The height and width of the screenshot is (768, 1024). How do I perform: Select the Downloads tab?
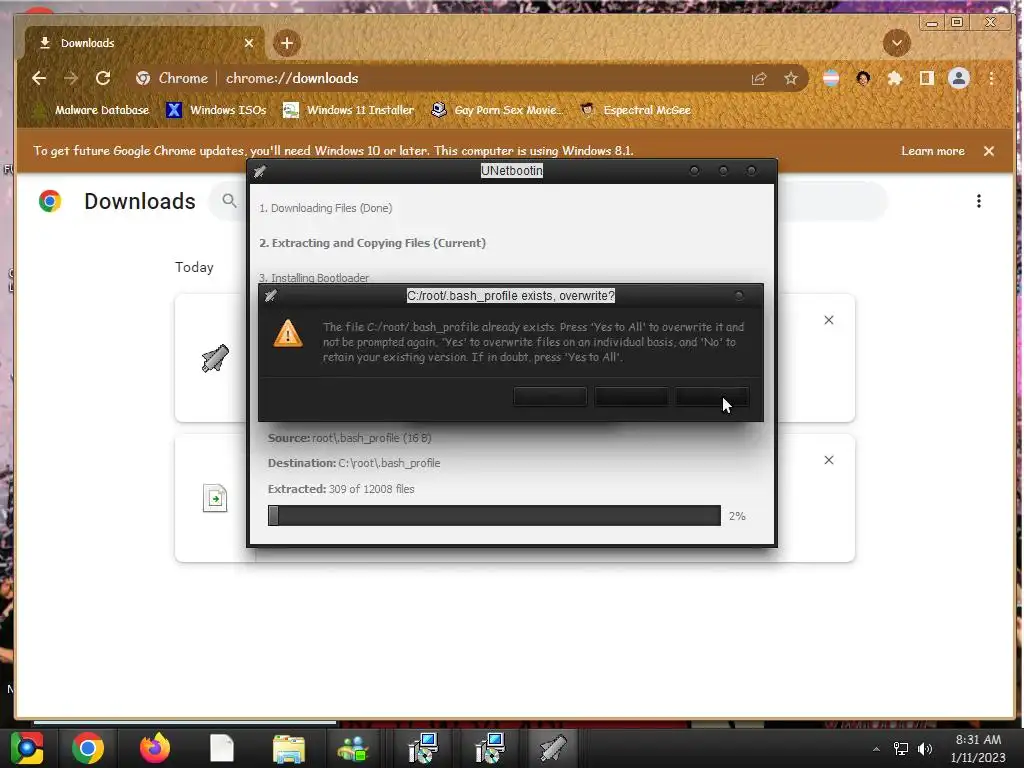point(144,43)
